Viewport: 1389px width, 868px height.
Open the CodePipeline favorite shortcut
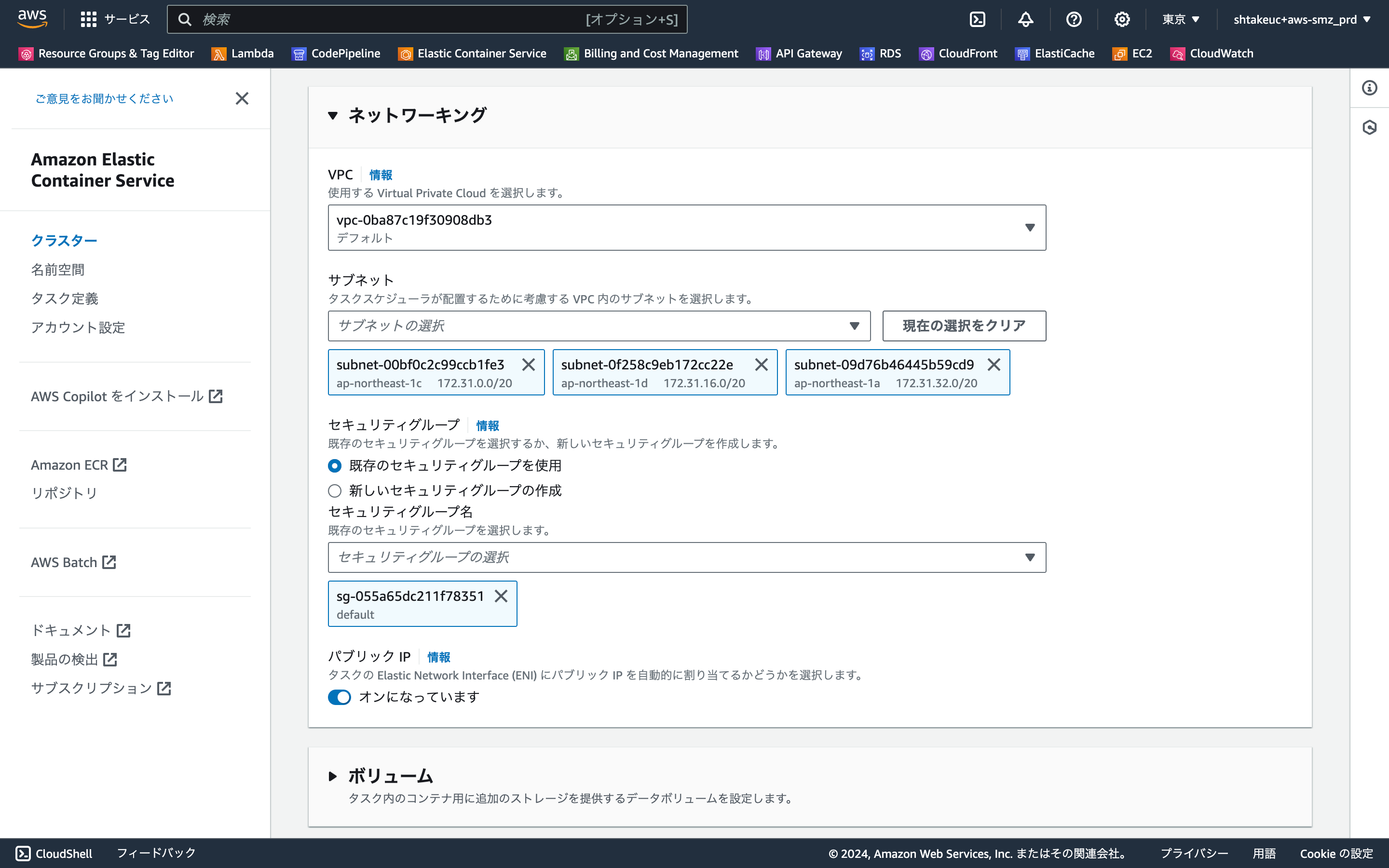click(x=336, y=54)
